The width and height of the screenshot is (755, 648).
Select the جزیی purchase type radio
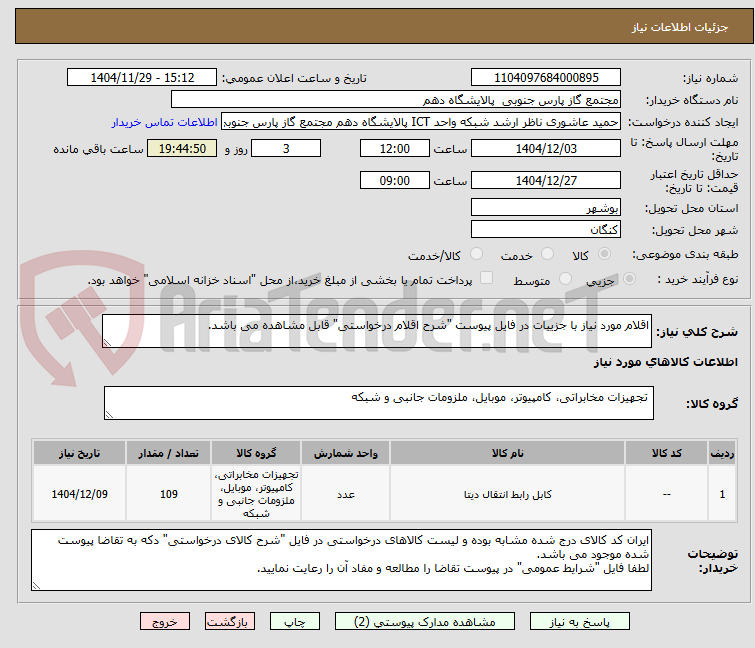(629, 278)
